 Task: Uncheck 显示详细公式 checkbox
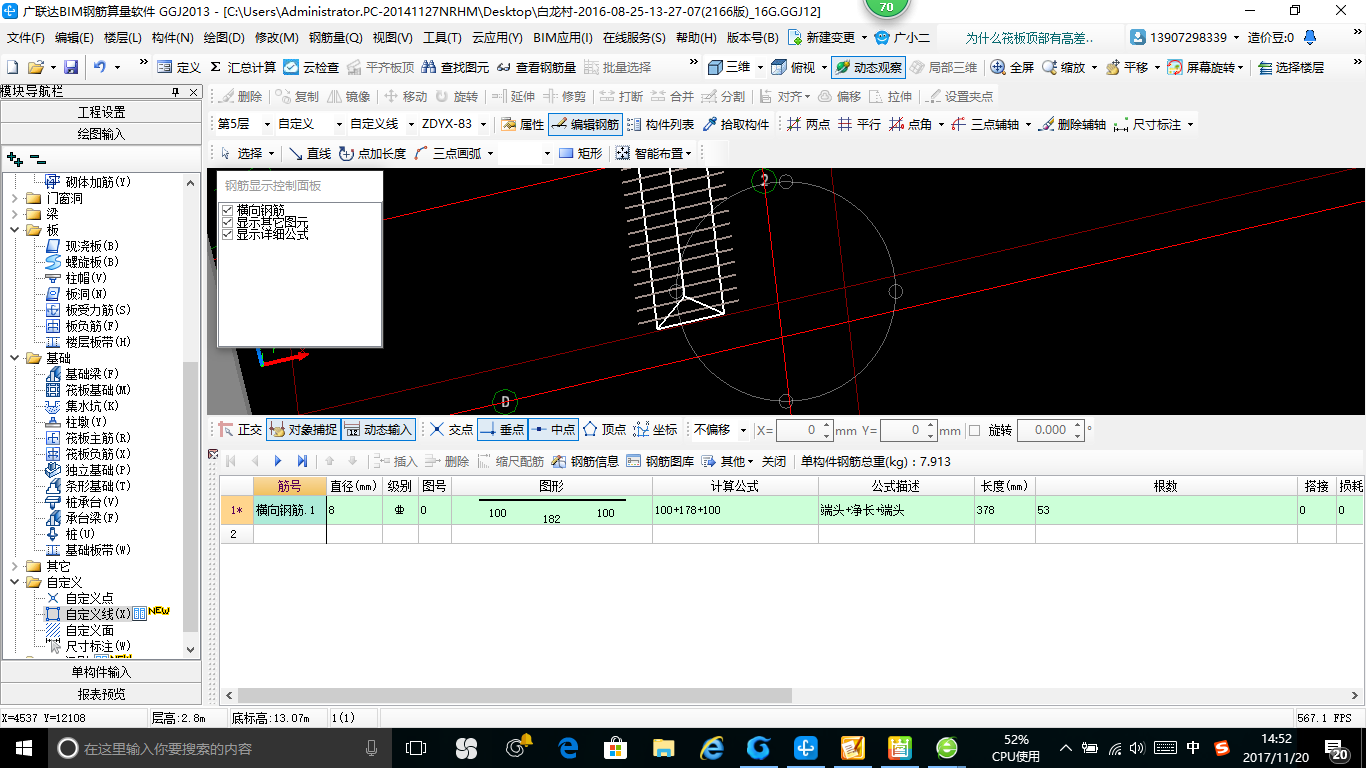[227, 234]
